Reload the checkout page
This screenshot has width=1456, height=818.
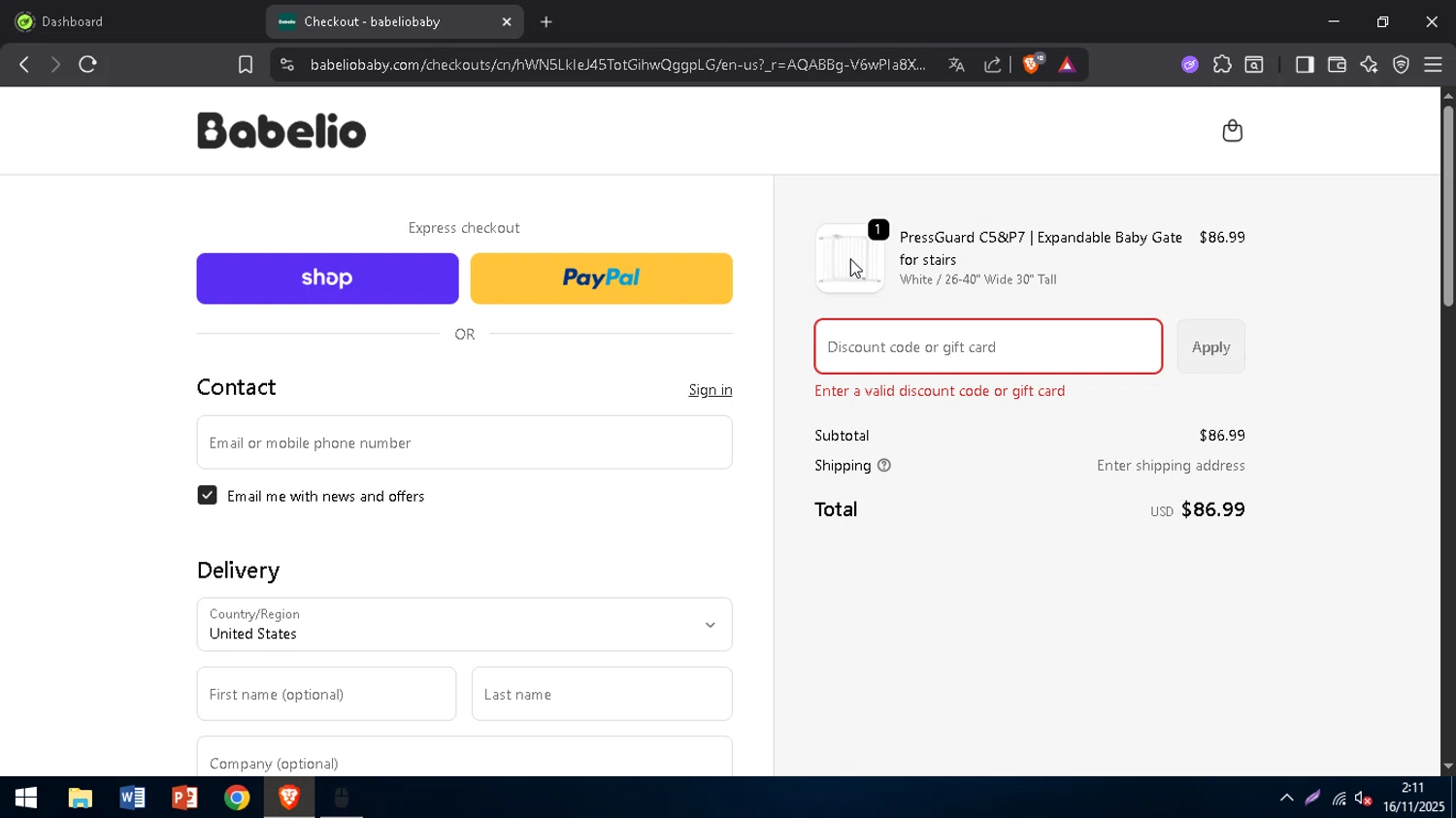87,65
